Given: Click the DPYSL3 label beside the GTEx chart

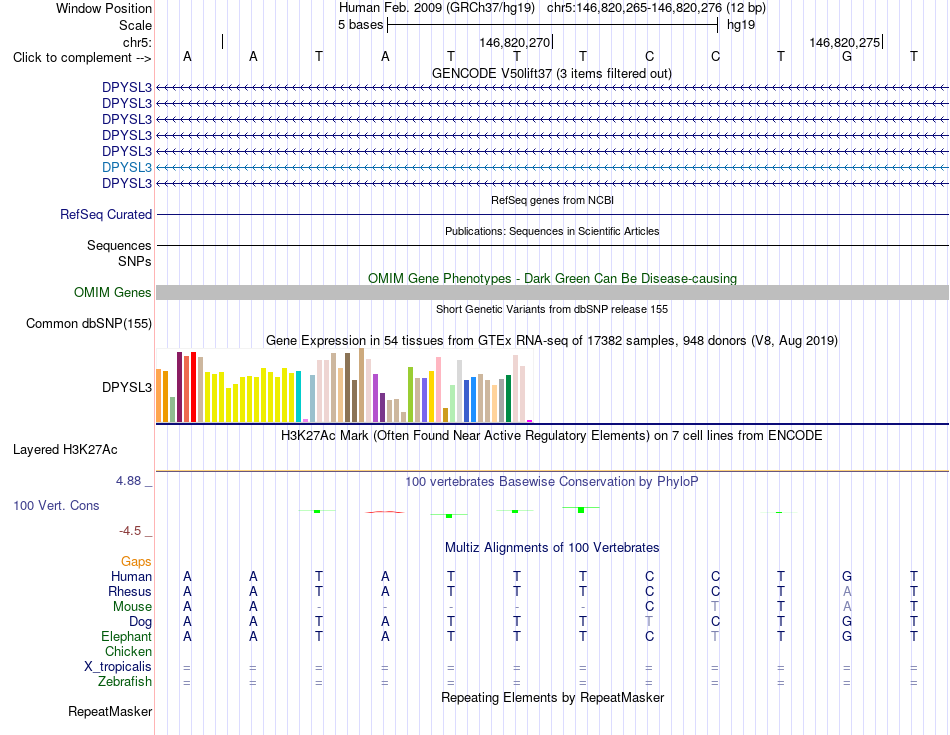Looking at the screenshot, I should pos(127,387).
